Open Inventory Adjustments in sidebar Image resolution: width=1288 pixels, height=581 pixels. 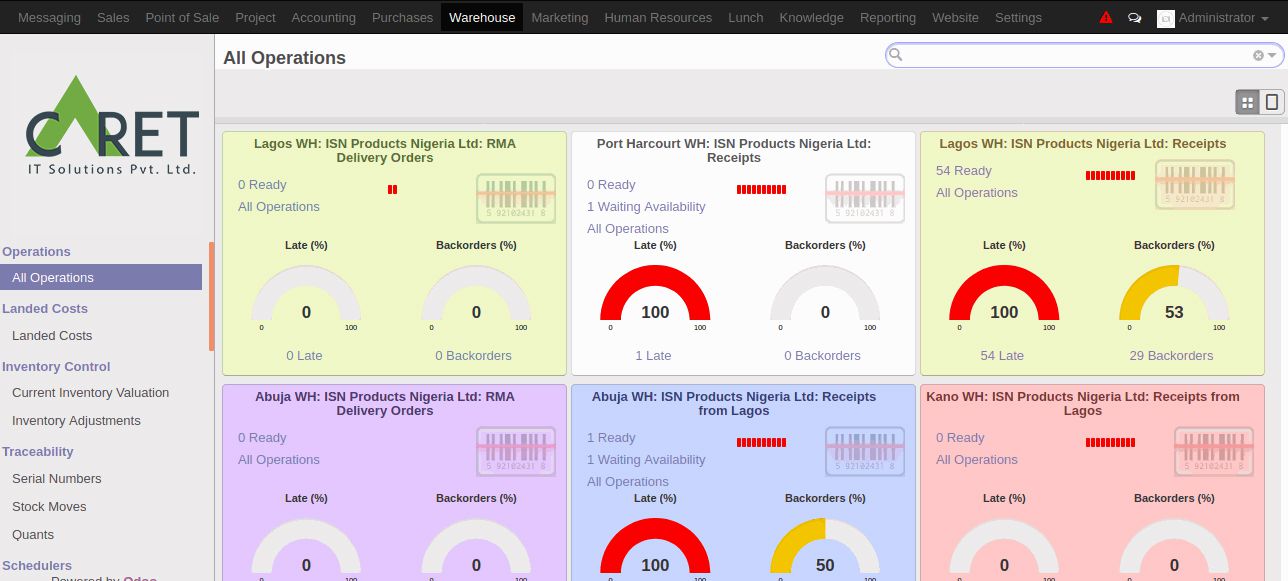pyautogui.click(x=76, y=421)
